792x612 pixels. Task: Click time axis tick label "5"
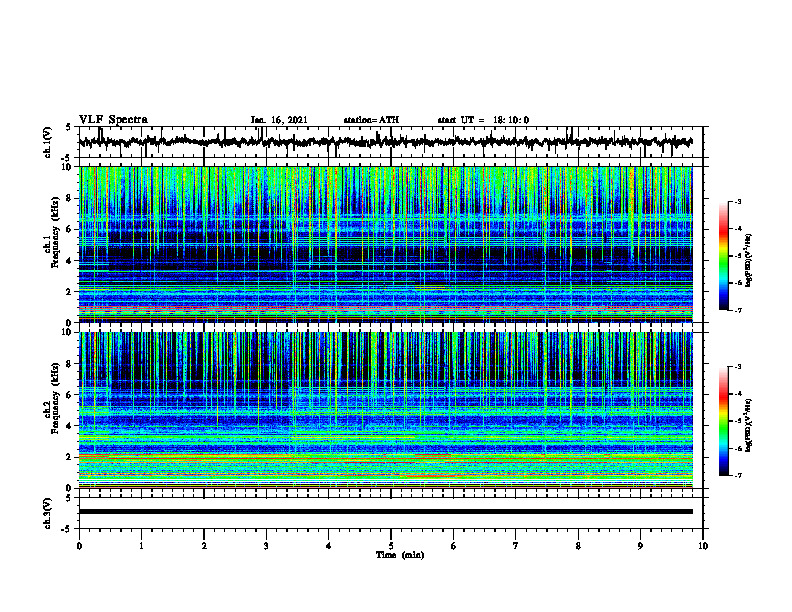point(391,546)
